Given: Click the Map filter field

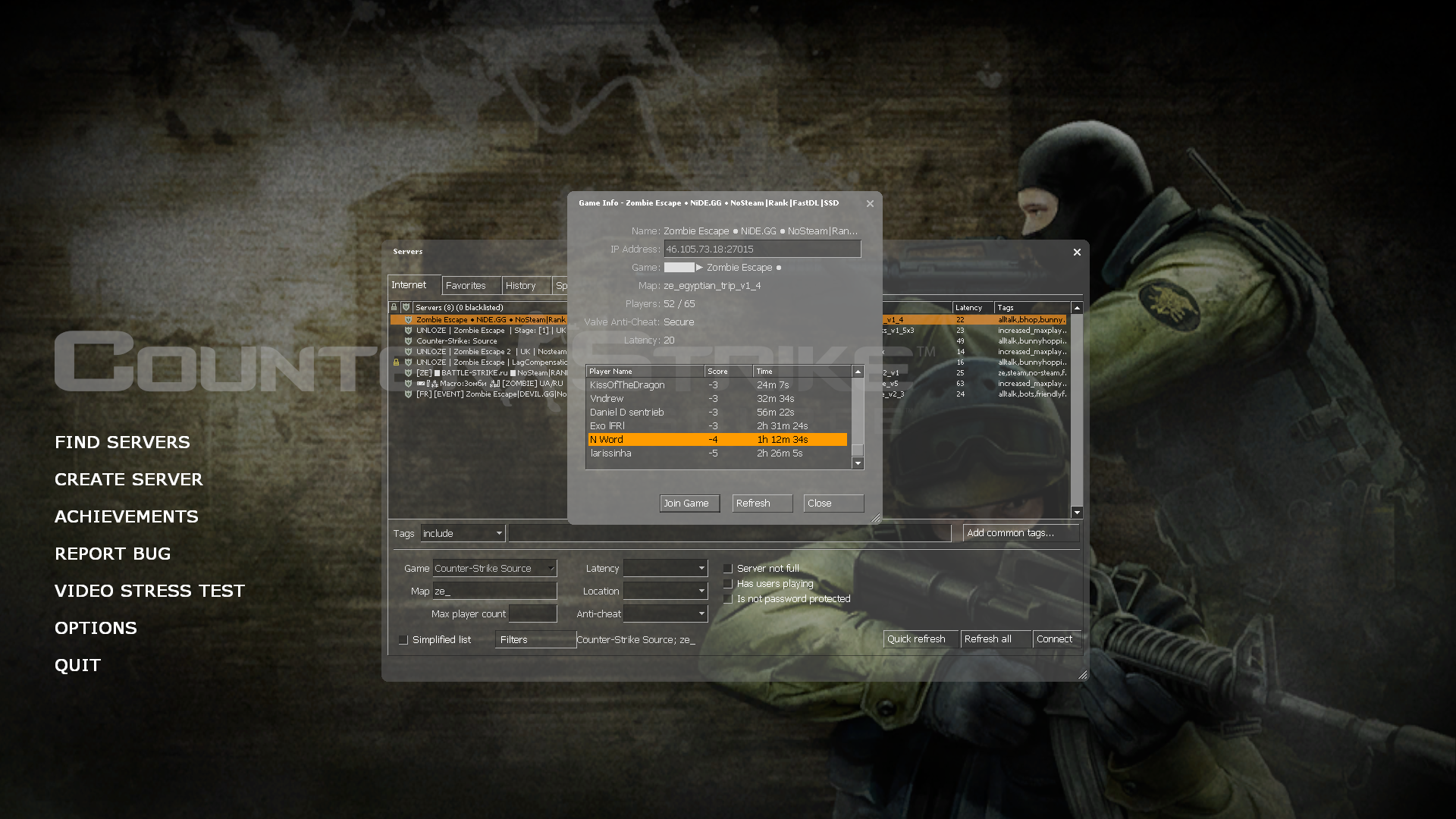Looking at the screenshot, I should (x=494, y=591).
